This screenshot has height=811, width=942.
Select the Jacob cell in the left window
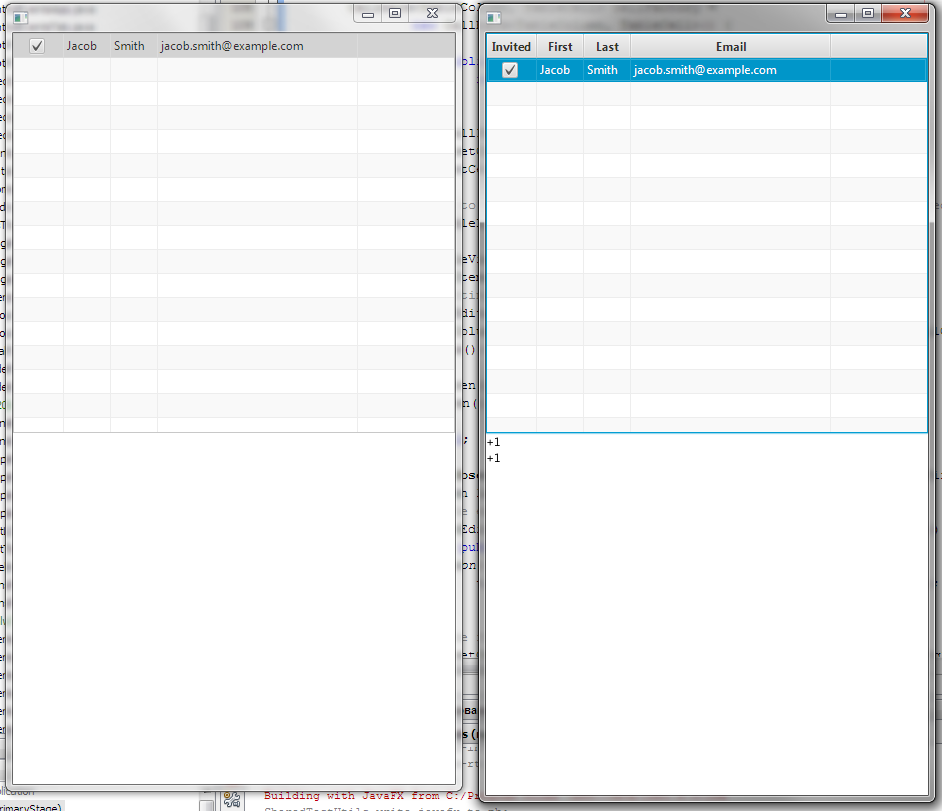[82, 46]
